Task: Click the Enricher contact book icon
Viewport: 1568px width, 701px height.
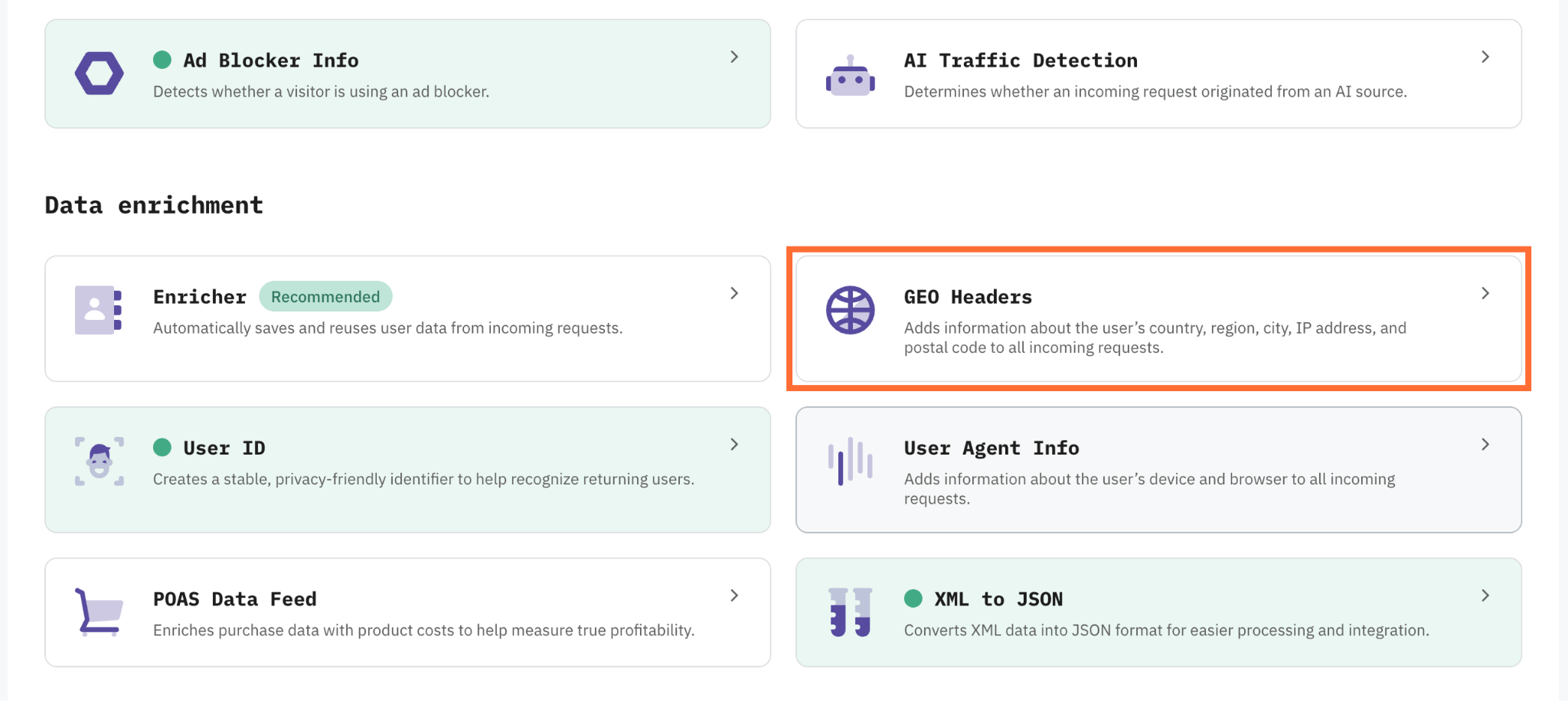Action: (x=99, y=310)
